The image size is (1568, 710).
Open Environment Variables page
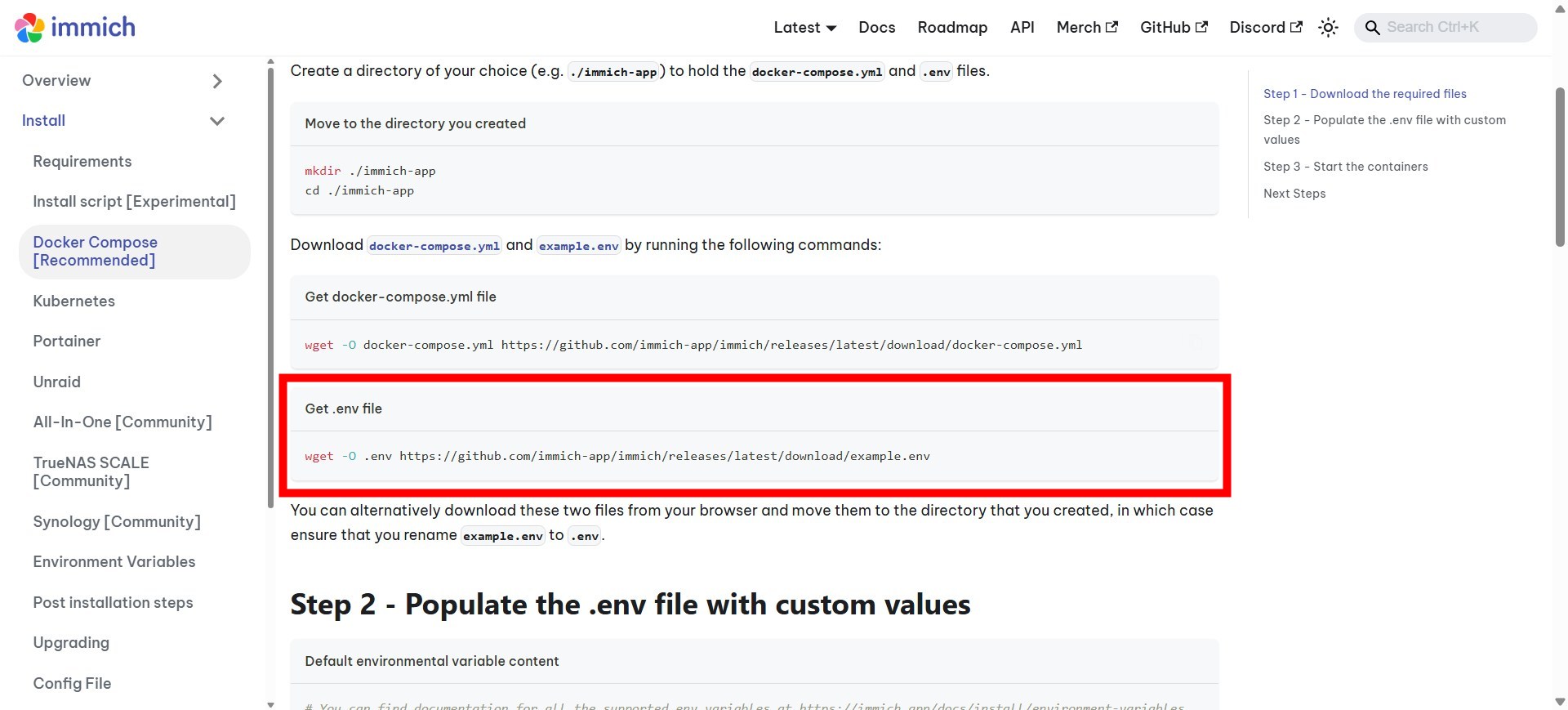coord(114,562)
